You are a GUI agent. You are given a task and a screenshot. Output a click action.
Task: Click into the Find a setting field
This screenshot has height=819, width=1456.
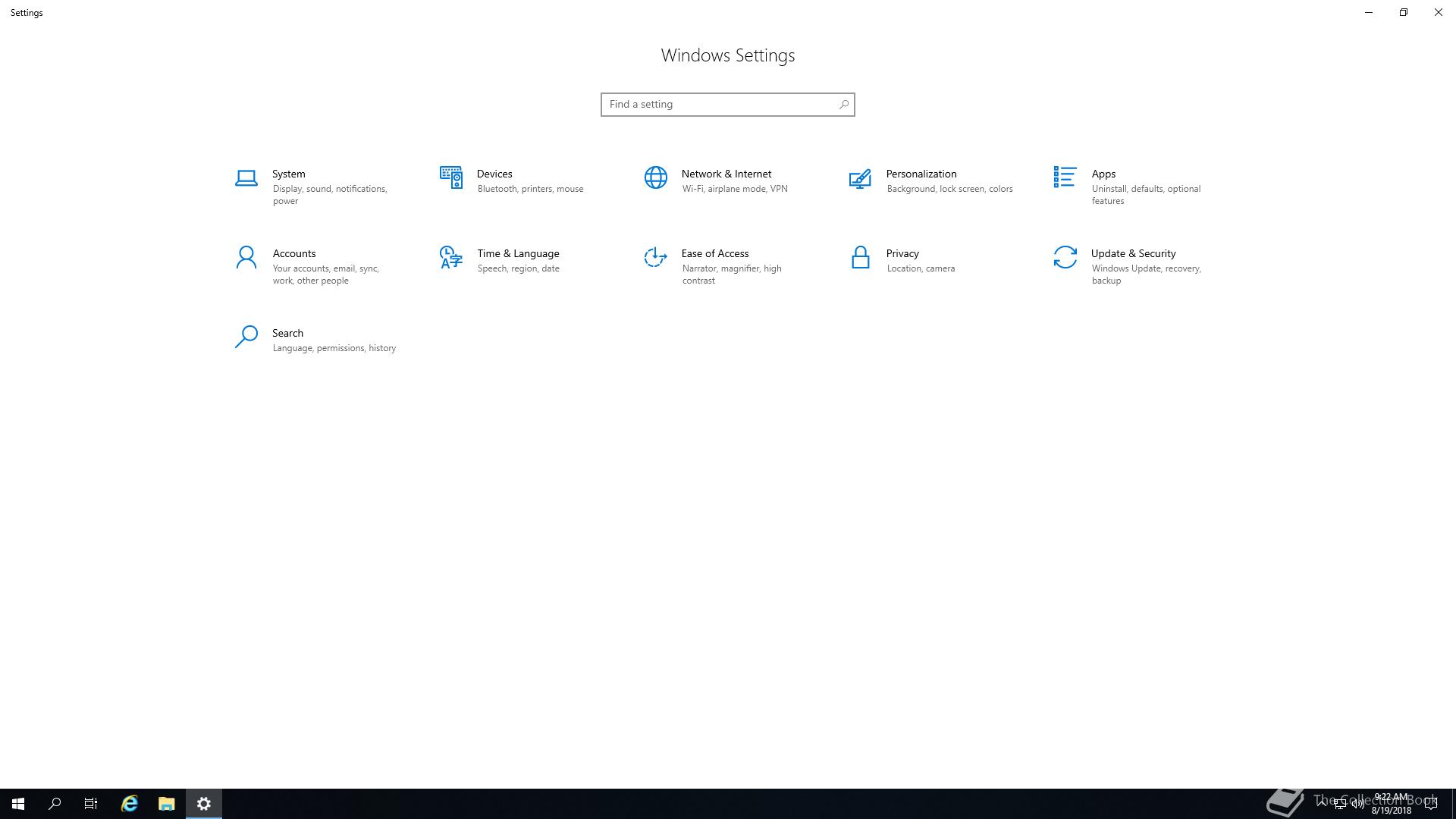click(728, 105)
